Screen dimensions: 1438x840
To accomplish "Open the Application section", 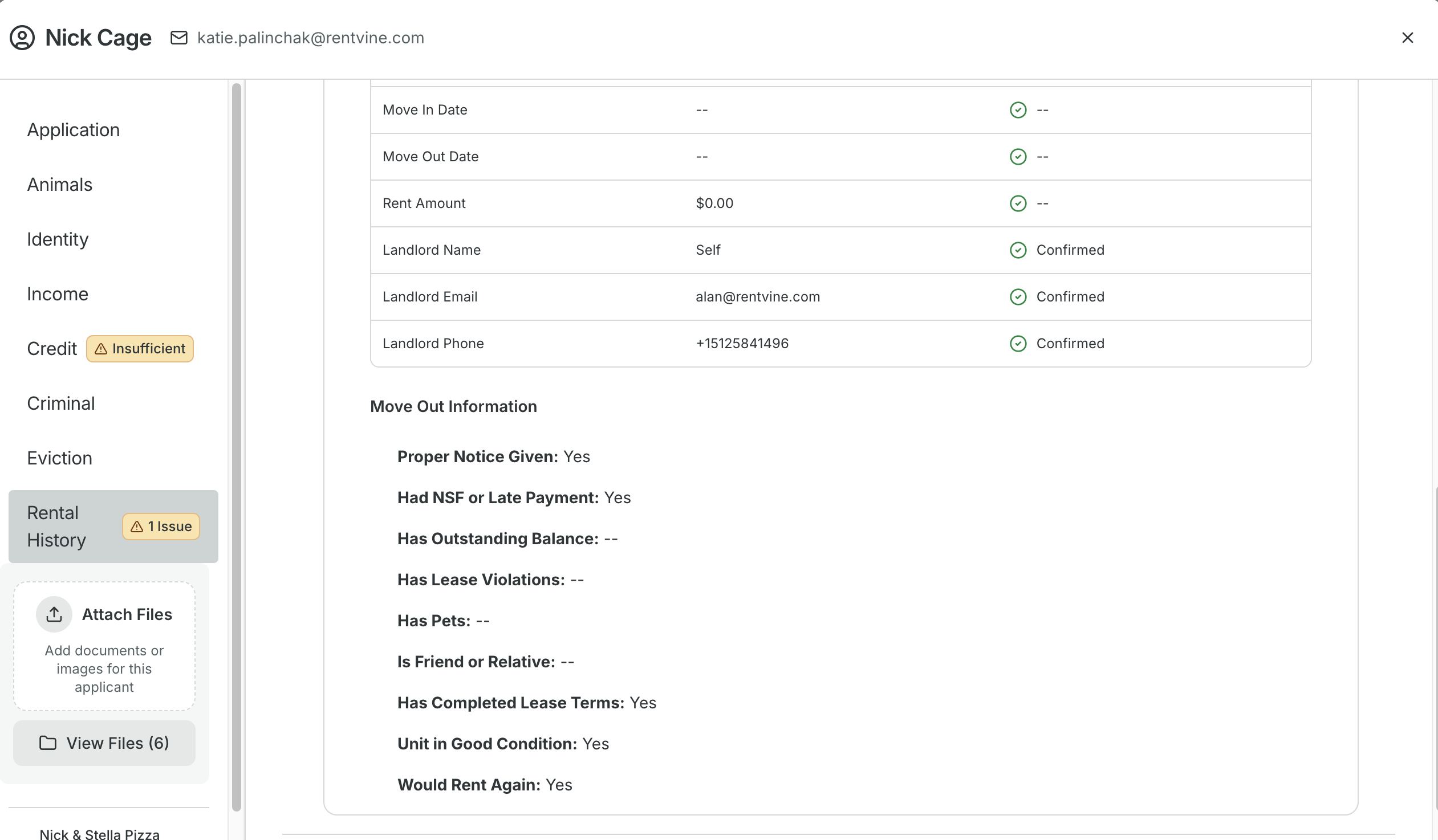I will (74, 130).
